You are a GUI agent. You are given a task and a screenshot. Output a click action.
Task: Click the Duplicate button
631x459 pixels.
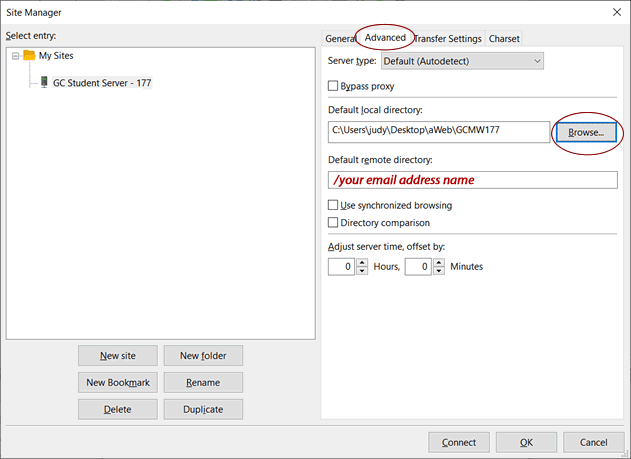tap(203, 409)
